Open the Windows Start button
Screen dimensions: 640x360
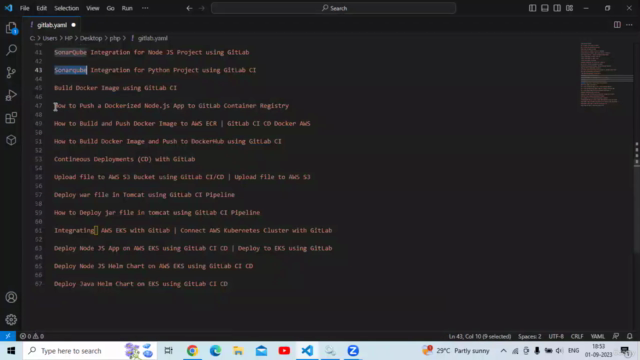(11, 351)
